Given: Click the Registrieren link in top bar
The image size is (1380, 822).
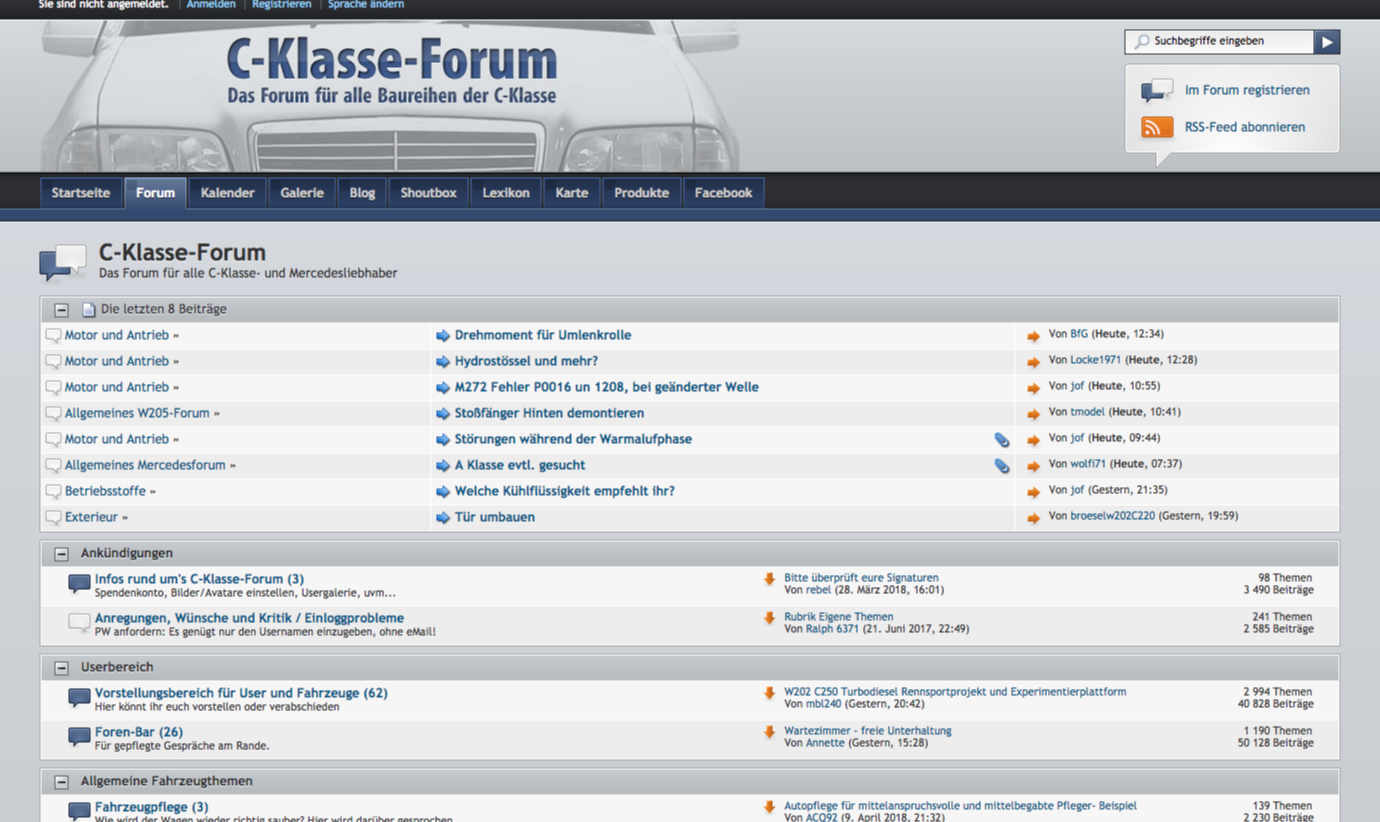Looking at the screenshot, I should tap(282, 5).
